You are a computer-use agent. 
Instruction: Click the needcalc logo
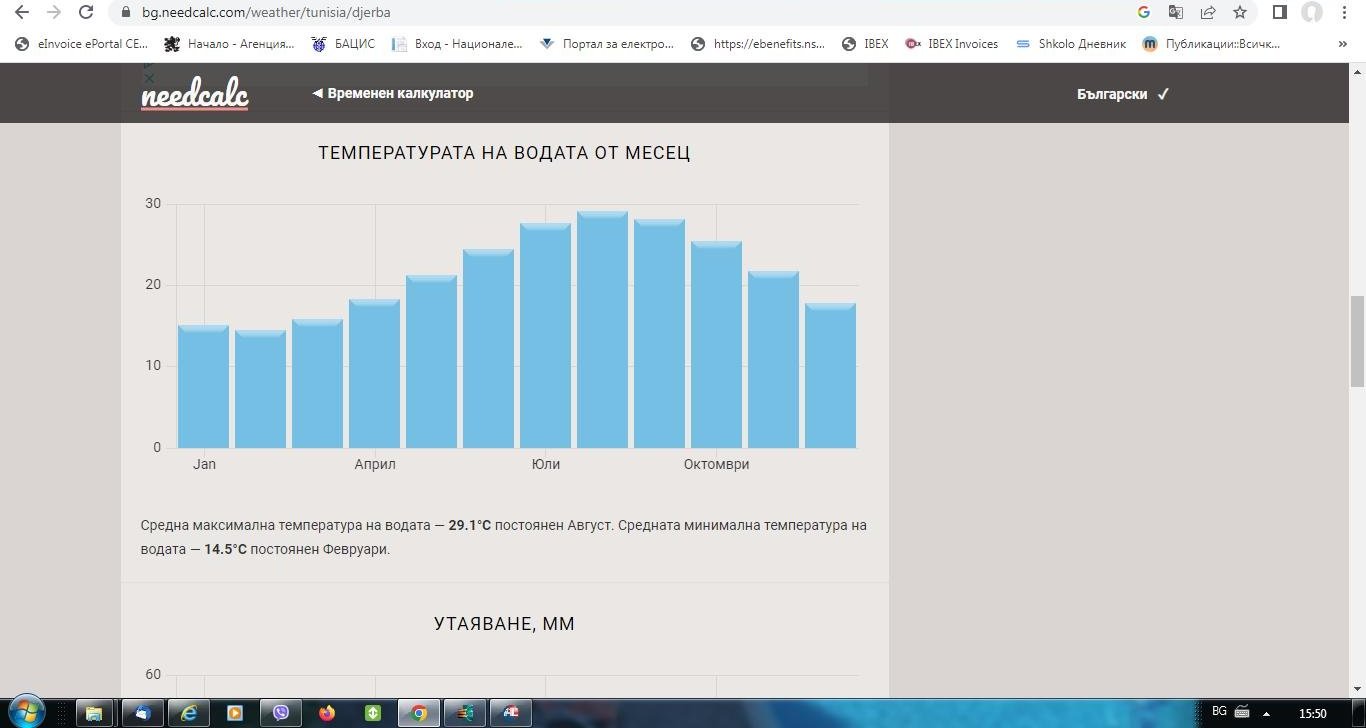(194, 95)
